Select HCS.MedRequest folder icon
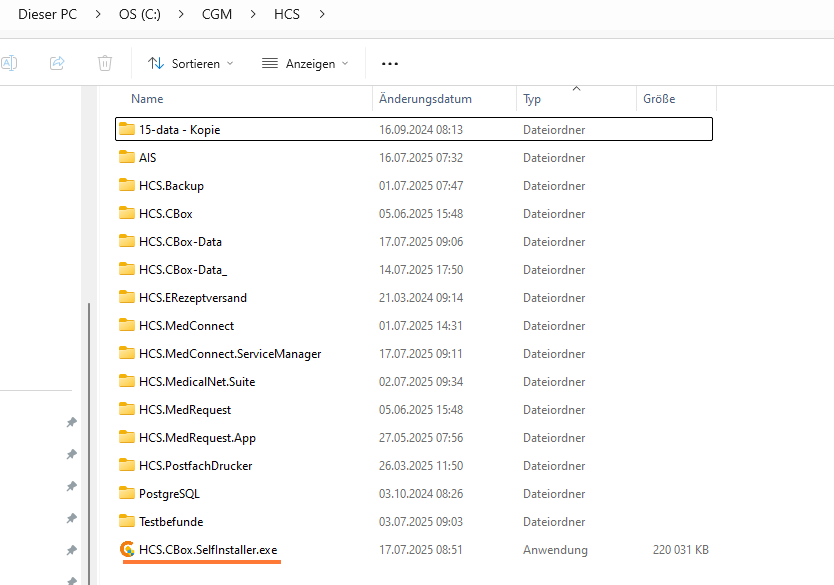The width and height of the screenshot is (834, 585). pos(127,410)
